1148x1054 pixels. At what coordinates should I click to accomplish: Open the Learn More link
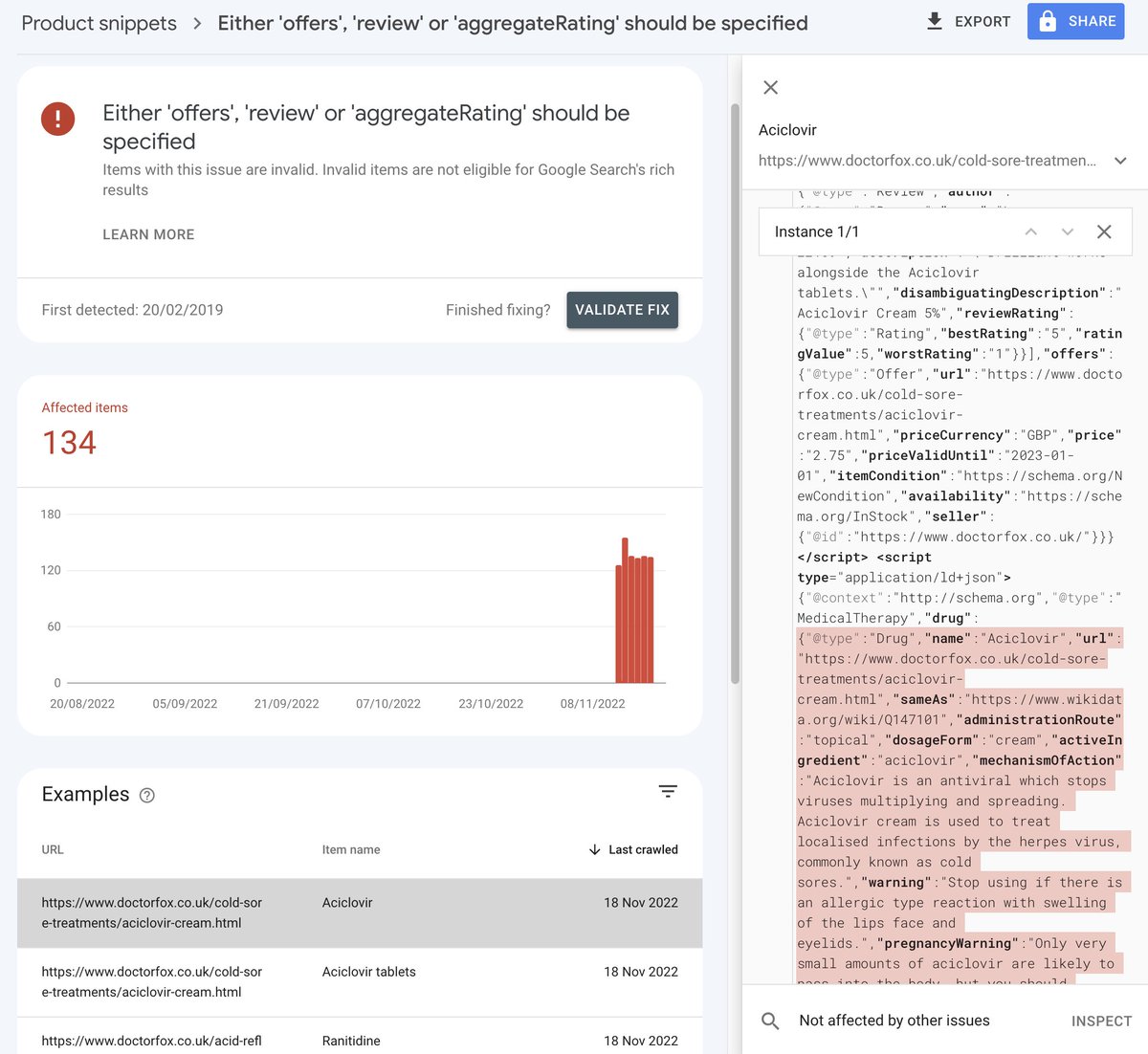point(148,234)
